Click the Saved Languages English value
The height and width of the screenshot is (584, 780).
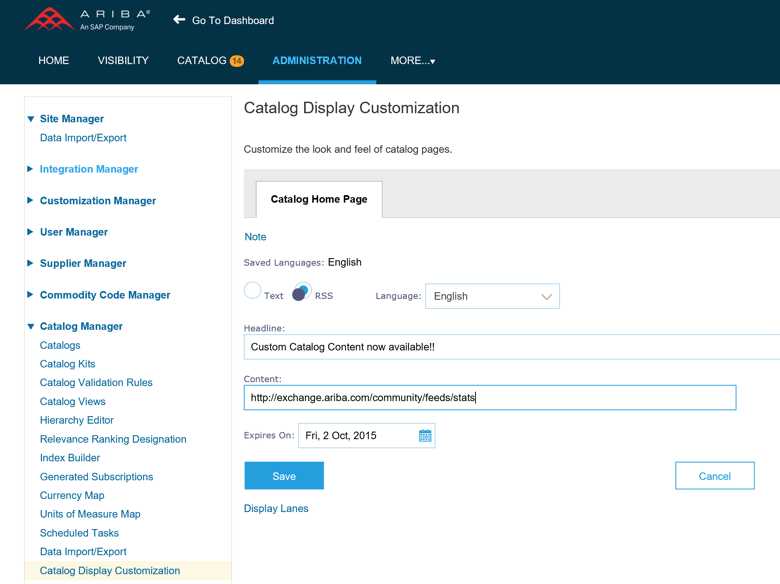pyautogui.click(x=345, y=262)
